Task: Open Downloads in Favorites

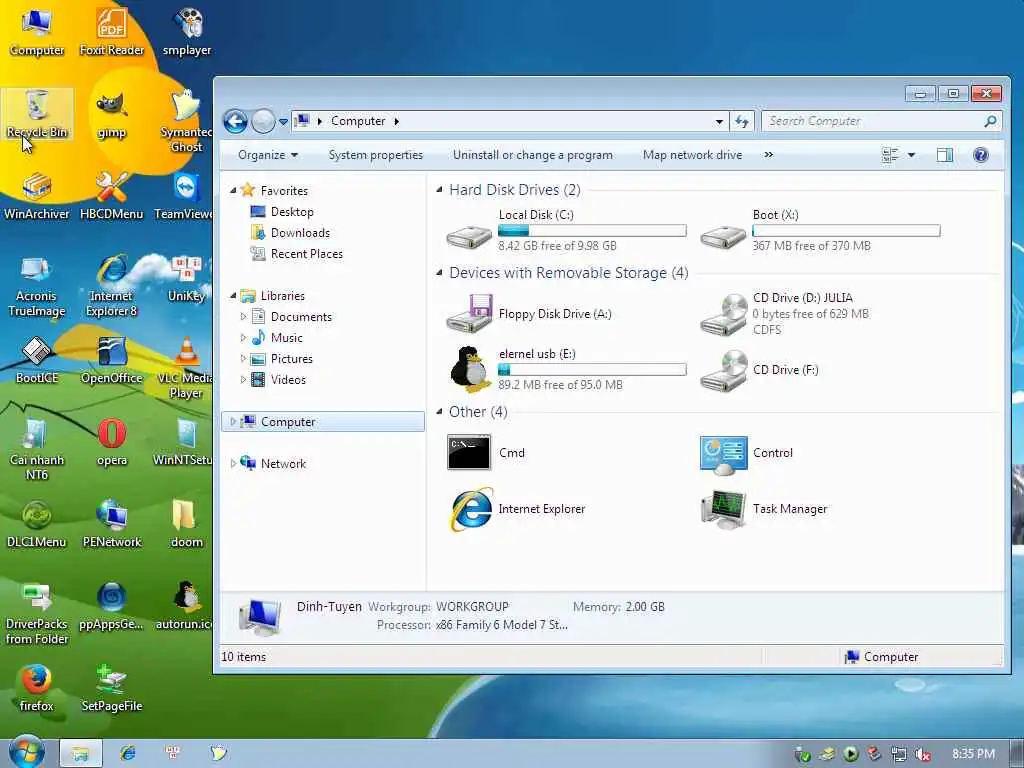Action: 291,232
